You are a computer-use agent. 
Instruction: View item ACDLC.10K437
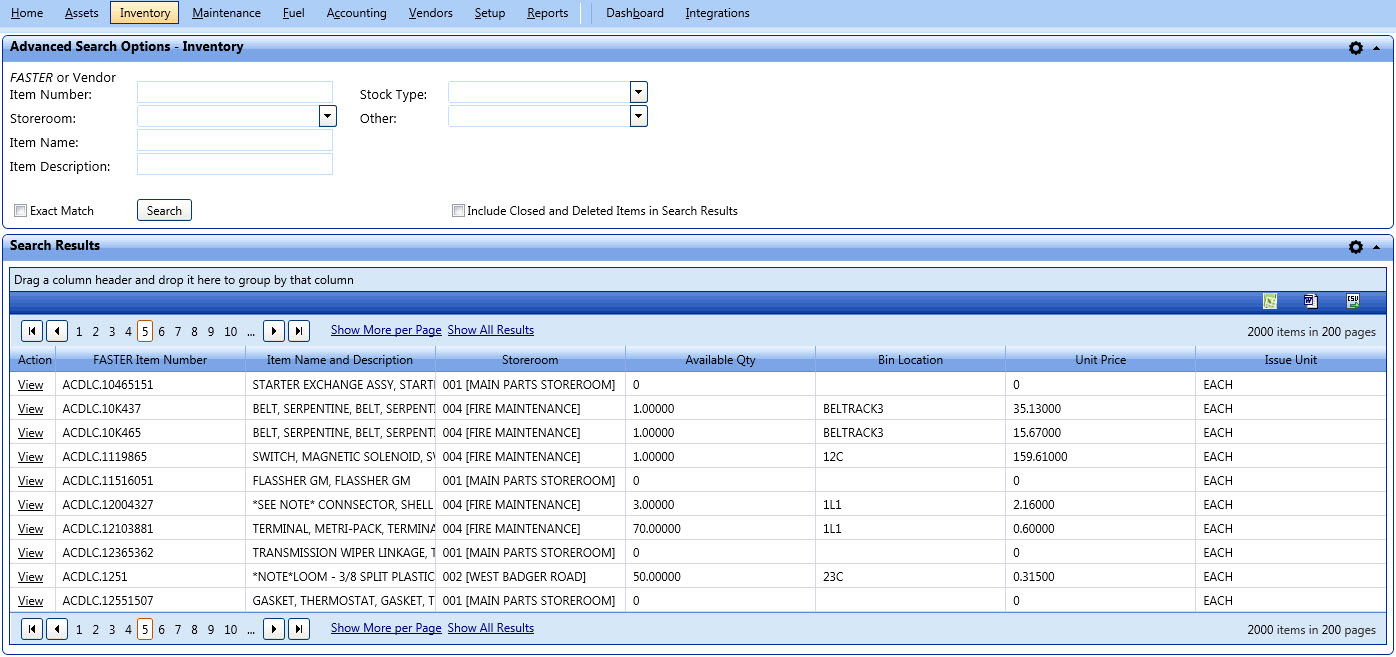pyautogui.click(x=30, y=409)
